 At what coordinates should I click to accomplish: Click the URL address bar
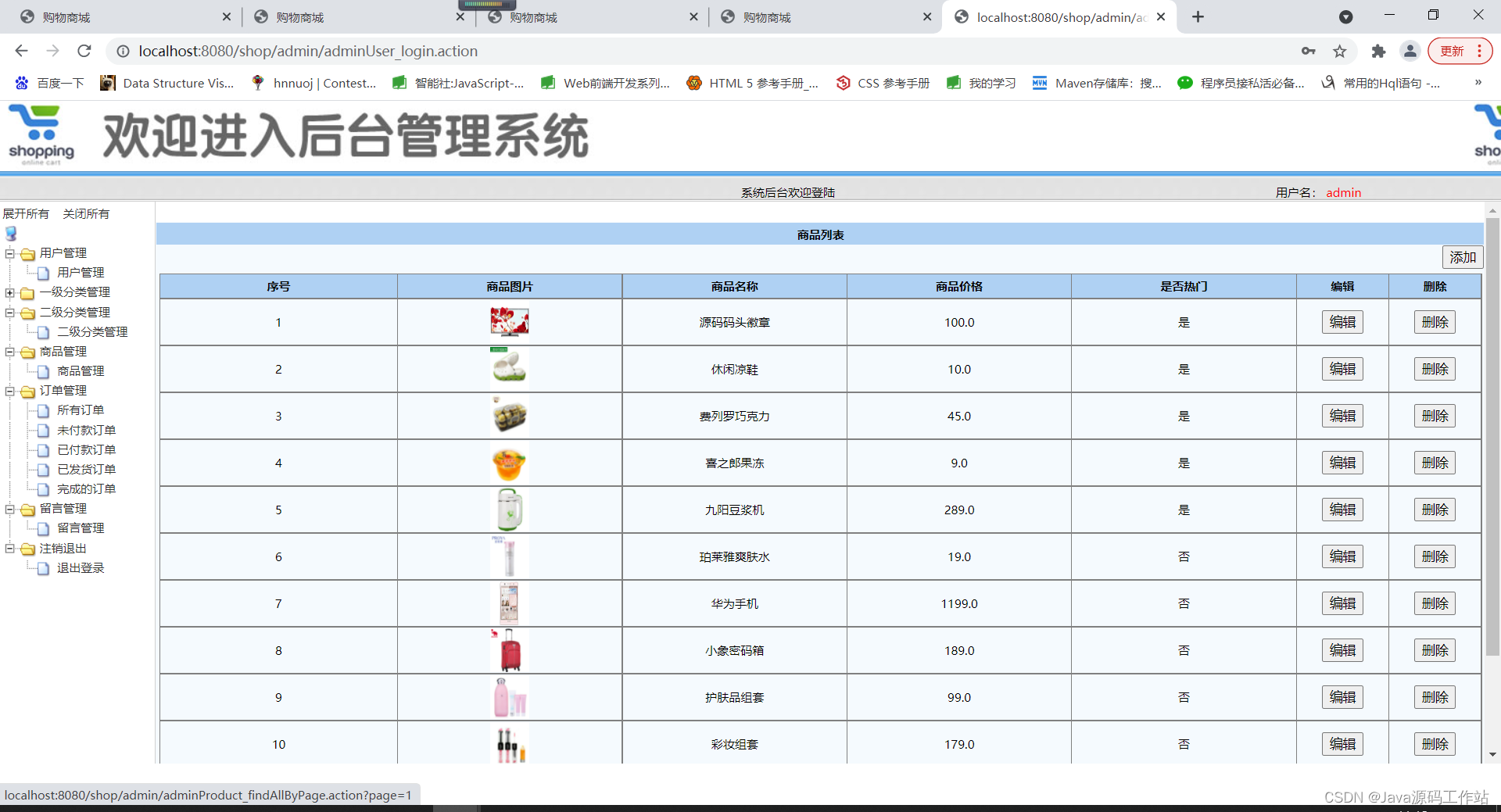point(704,51)
